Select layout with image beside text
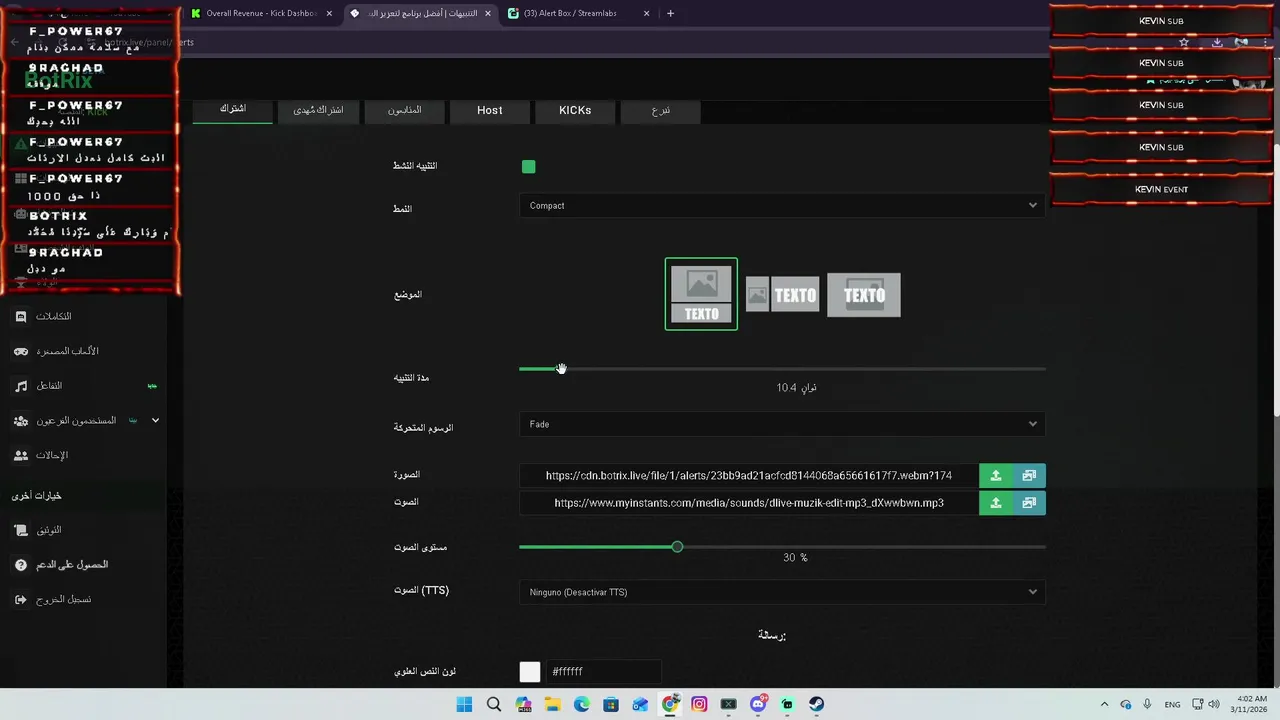Screen dimensions: 1280x720 pos(783,295)
